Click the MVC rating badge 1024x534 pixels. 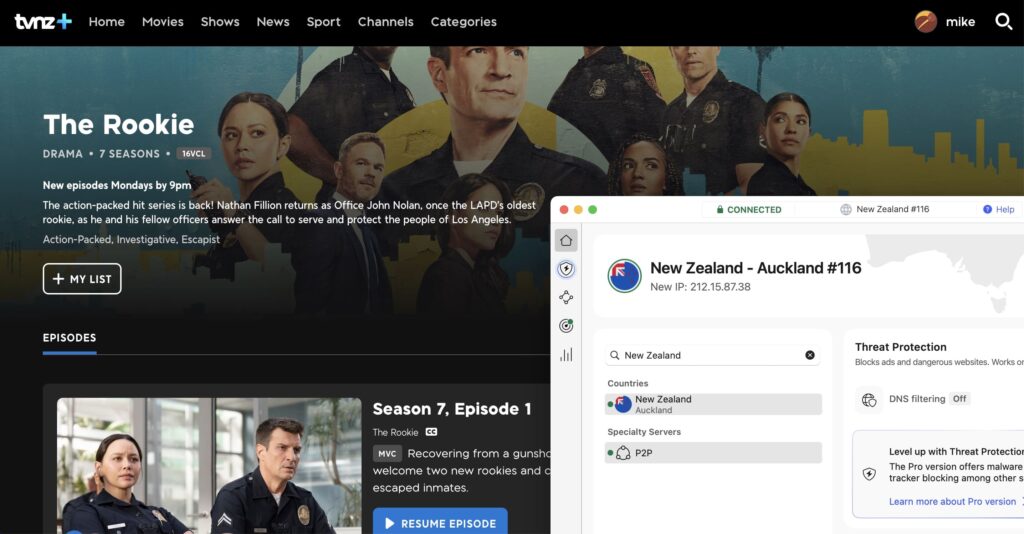point(387,454)
